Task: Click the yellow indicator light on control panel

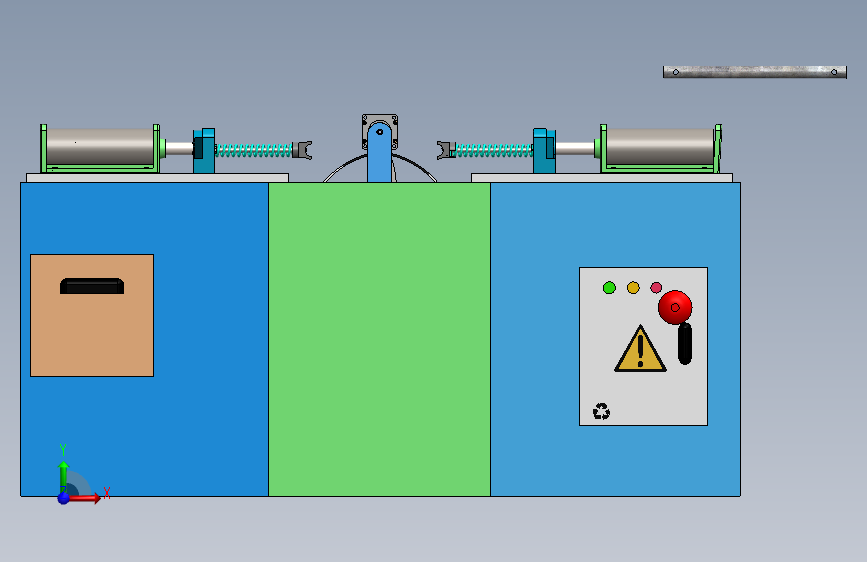Action: (633, 288)
